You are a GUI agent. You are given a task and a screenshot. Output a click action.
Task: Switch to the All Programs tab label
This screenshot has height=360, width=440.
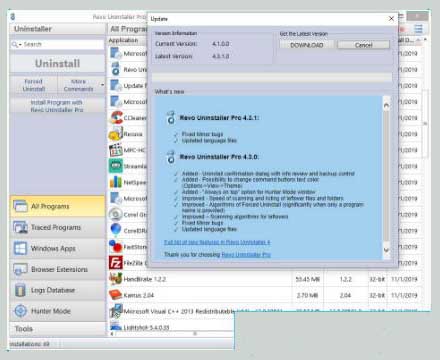click(50, 206)
